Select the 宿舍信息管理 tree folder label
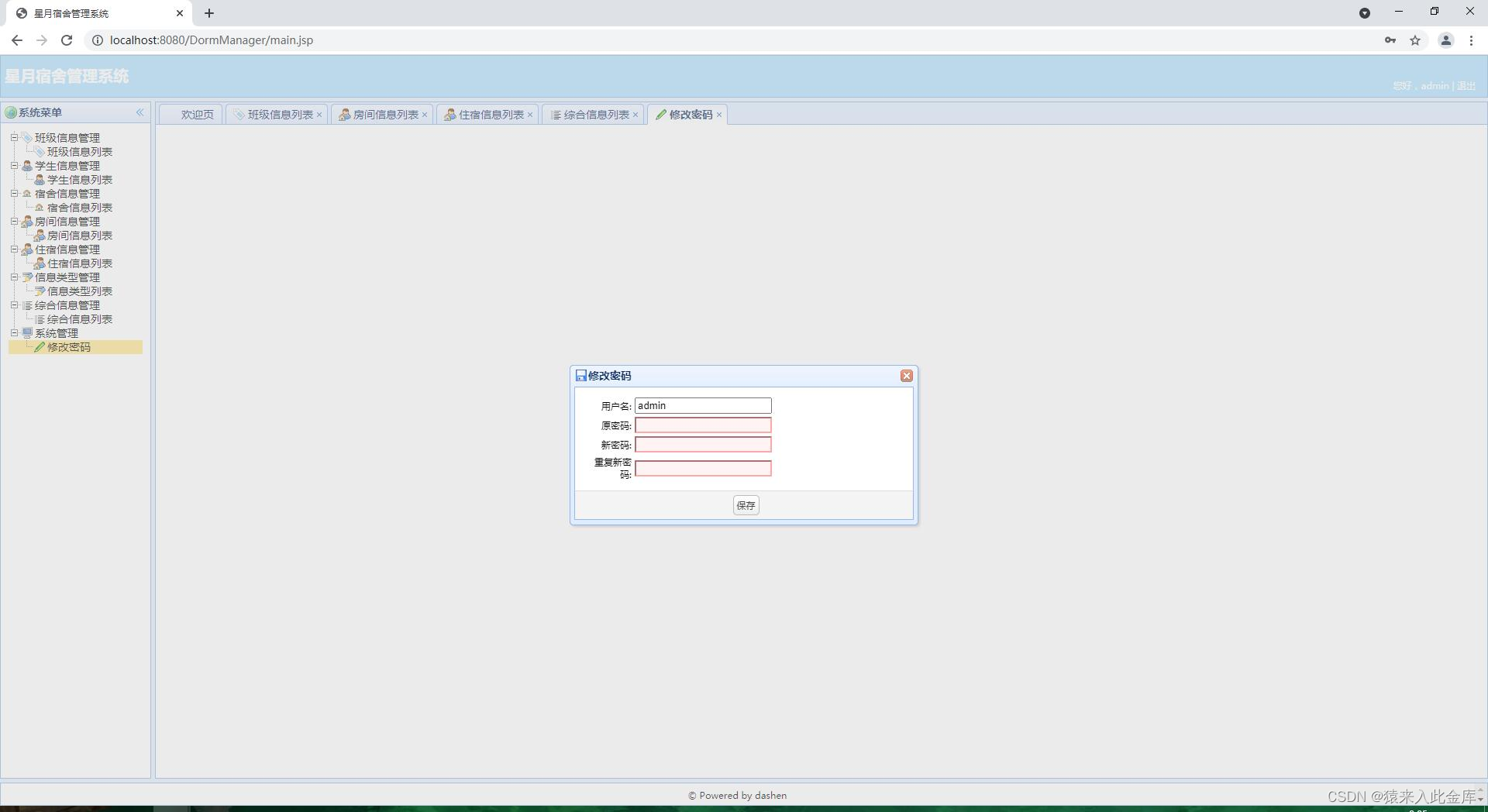Image resolution: width=1488 pixels, height=812 pixels. pos(67,194)
